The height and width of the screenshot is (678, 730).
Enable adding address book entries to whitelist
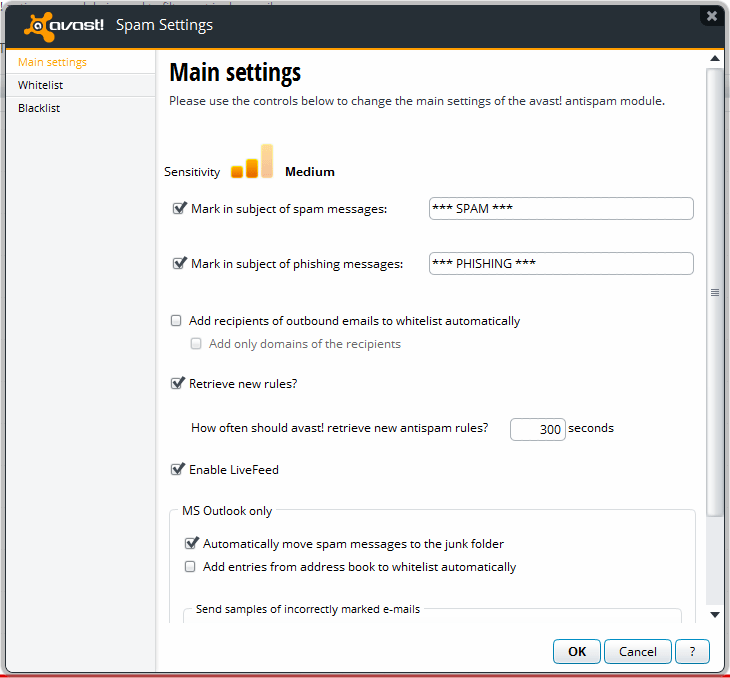tap(190, 567)
